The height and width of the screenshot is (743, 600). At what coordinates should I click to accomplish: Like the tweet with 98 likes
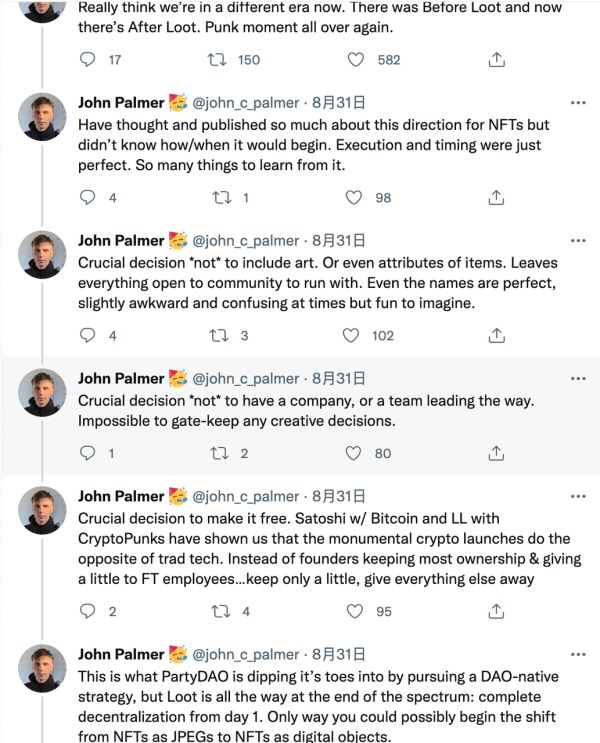point(354,198)
